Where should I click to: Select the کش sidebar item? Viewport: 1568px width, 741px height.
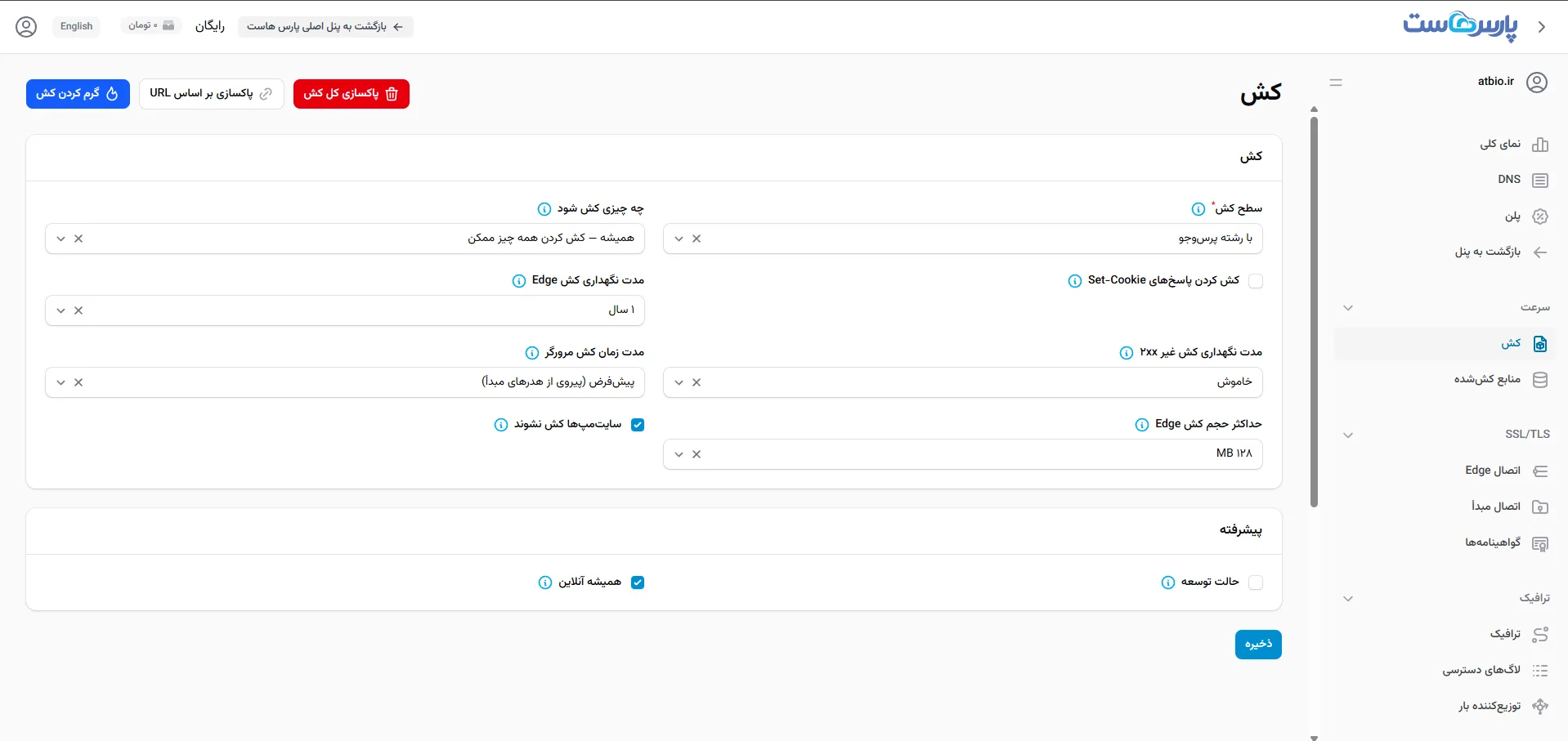pos(1445,344)
